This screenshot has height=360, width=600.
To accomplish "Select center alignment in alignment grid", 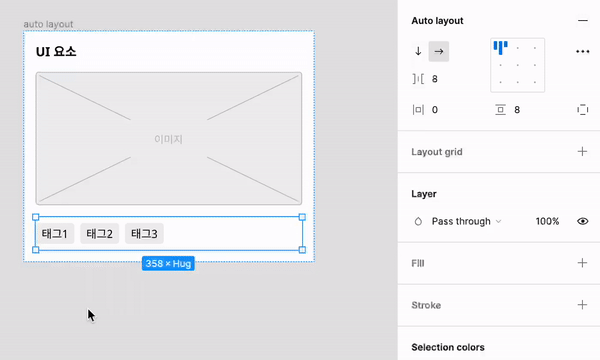I will (517, 65).
